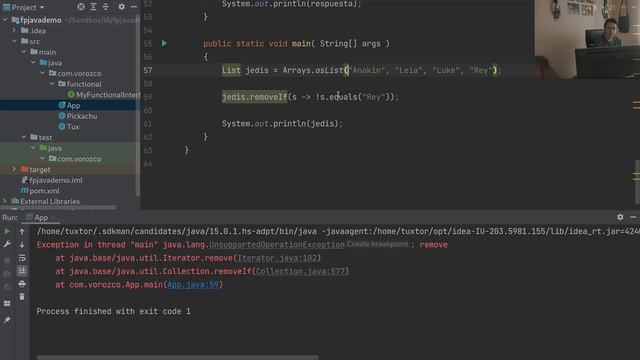
Task: Click 'Process finished with exit code 1' text
Action: (x=113, y=311)
